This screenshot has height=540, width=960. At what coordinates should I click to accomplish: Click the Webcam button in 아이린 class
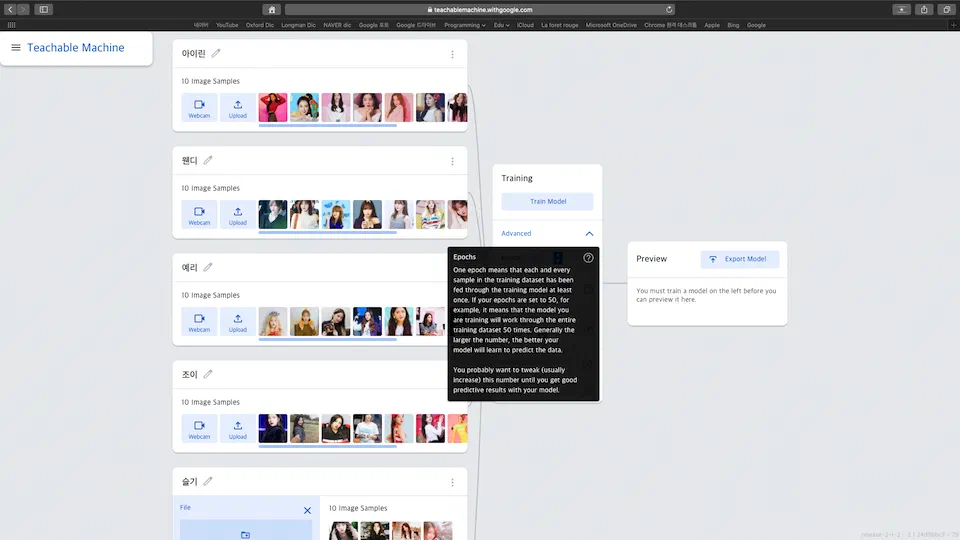click(199, 108)
